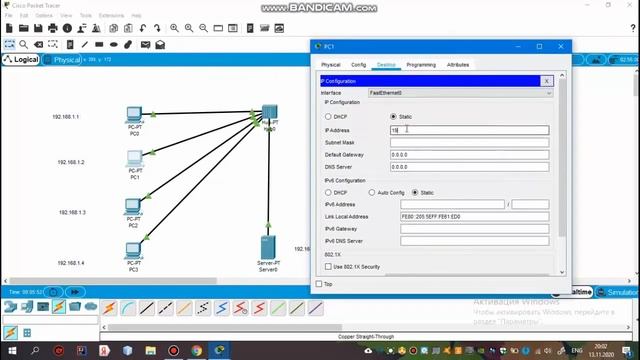
Task: Open the Network Information icon
Action: pyautogui.click(x=67, y=28)
